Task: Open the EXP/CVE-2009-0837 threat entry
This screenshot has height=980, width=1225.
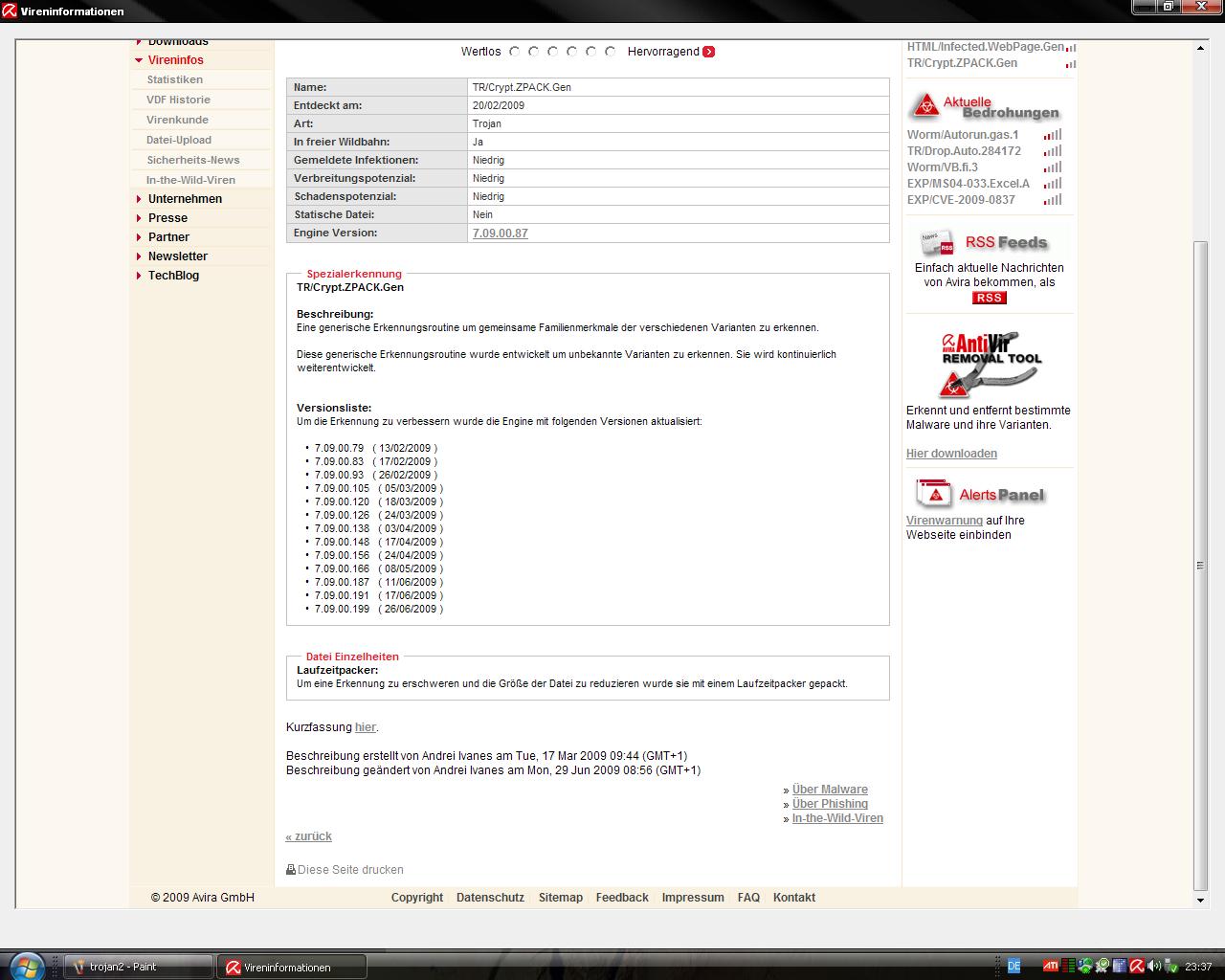Action: click(x=961, y=200)
